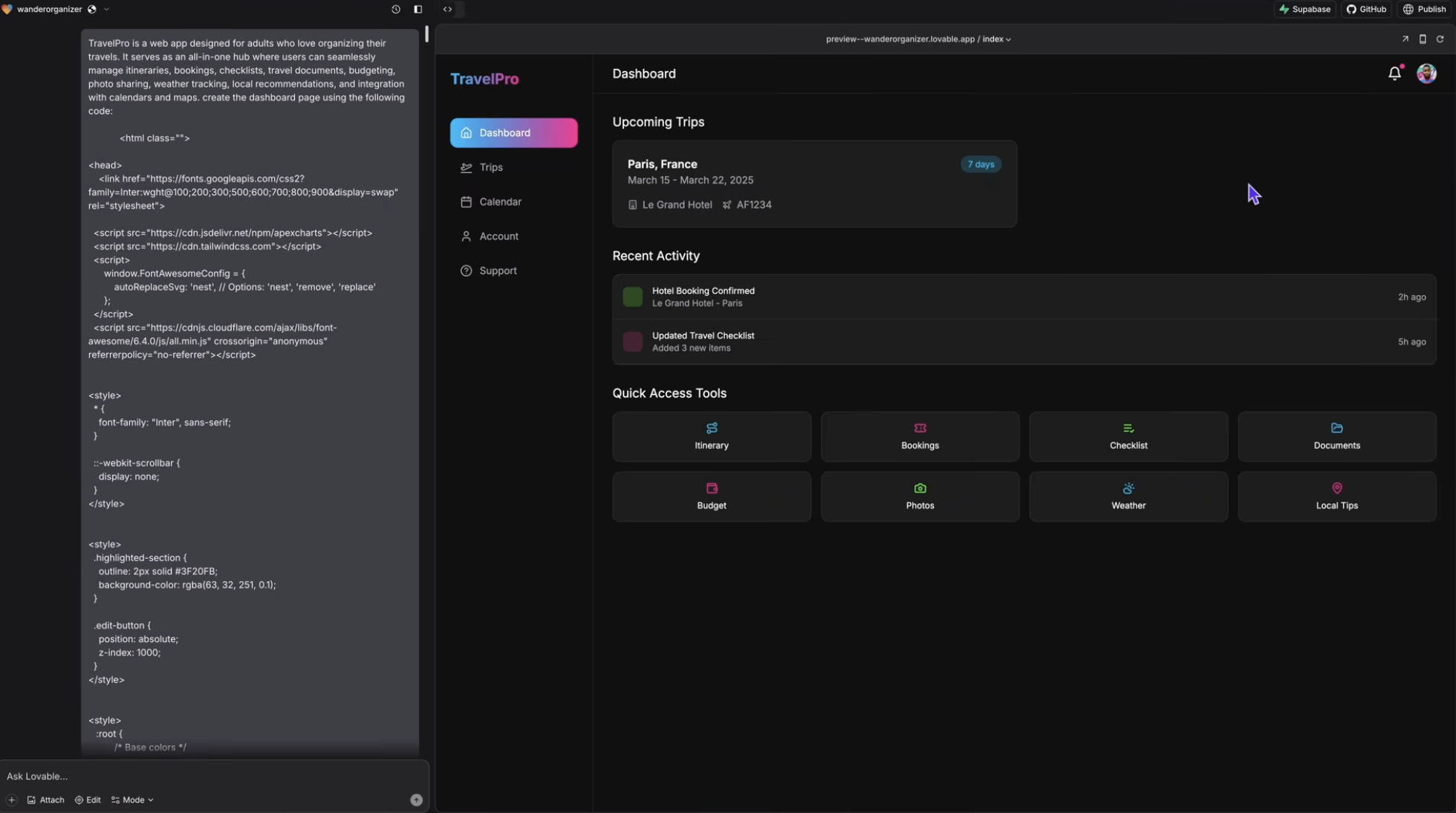
Task: Open preview in new tab arrow icon
Action: (1405, 39)
